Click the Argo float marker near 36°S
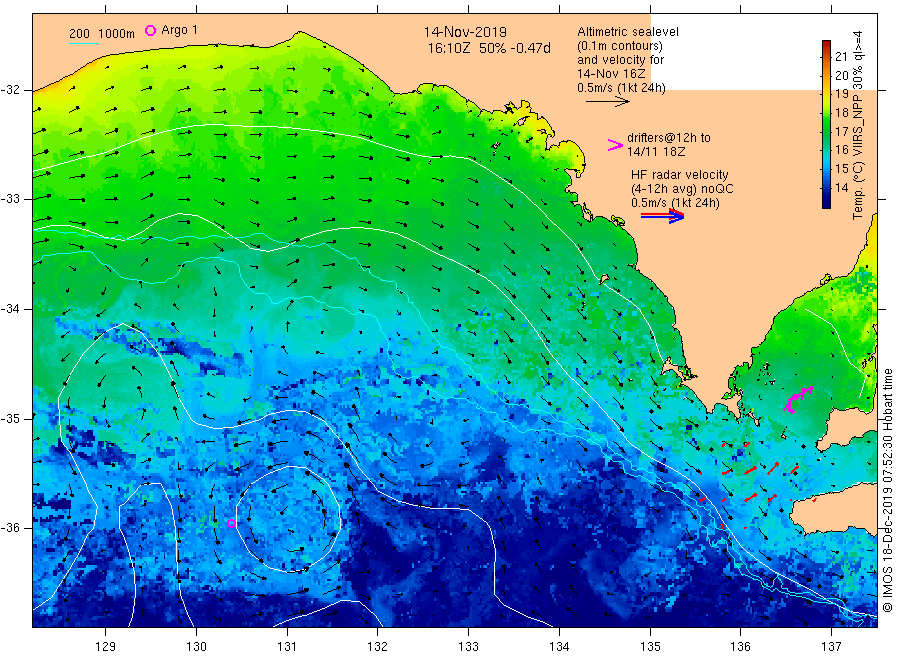This screenshot has width=900, height=660. 231,523
